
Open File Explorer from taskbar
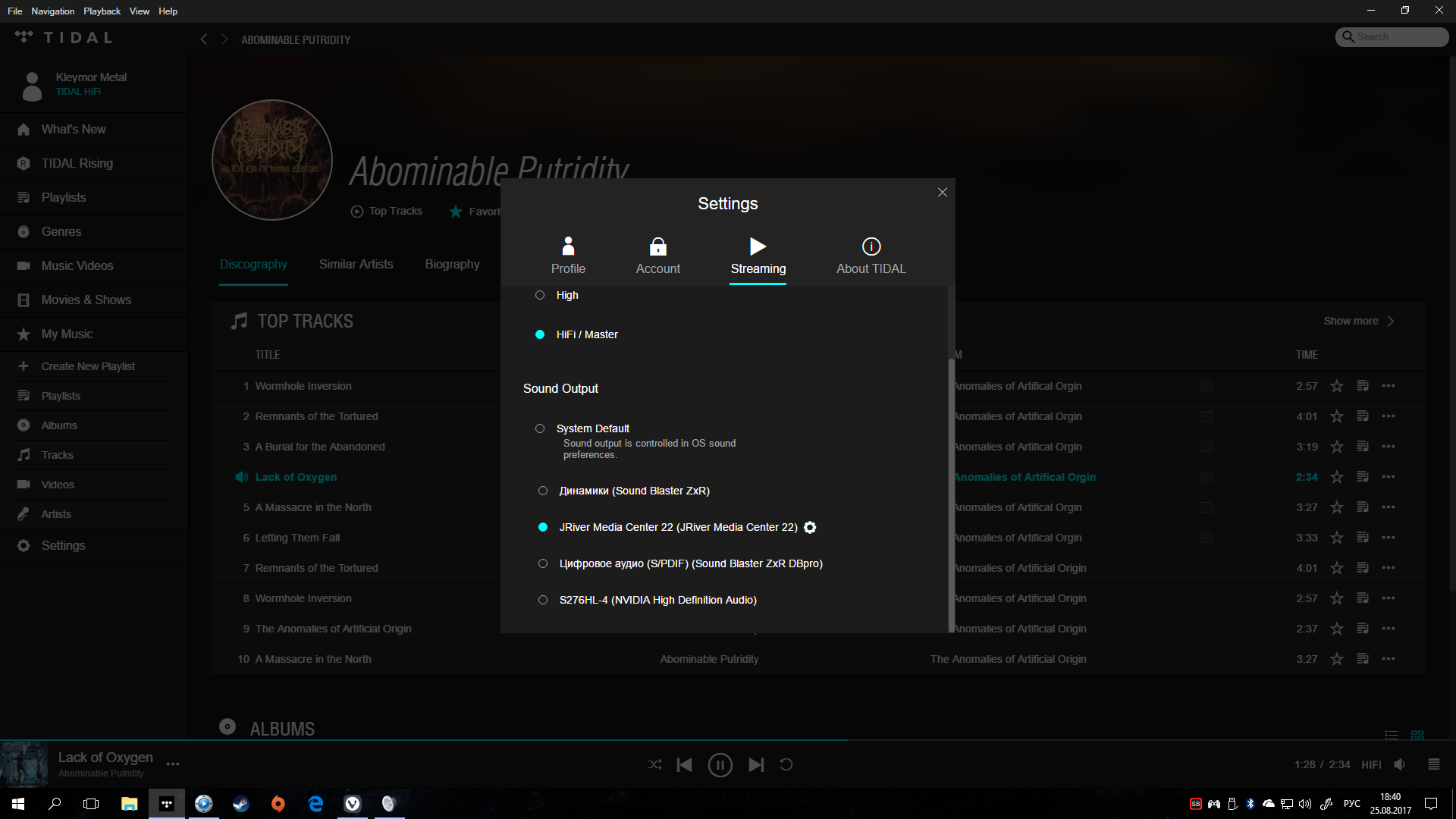point(129,804)
